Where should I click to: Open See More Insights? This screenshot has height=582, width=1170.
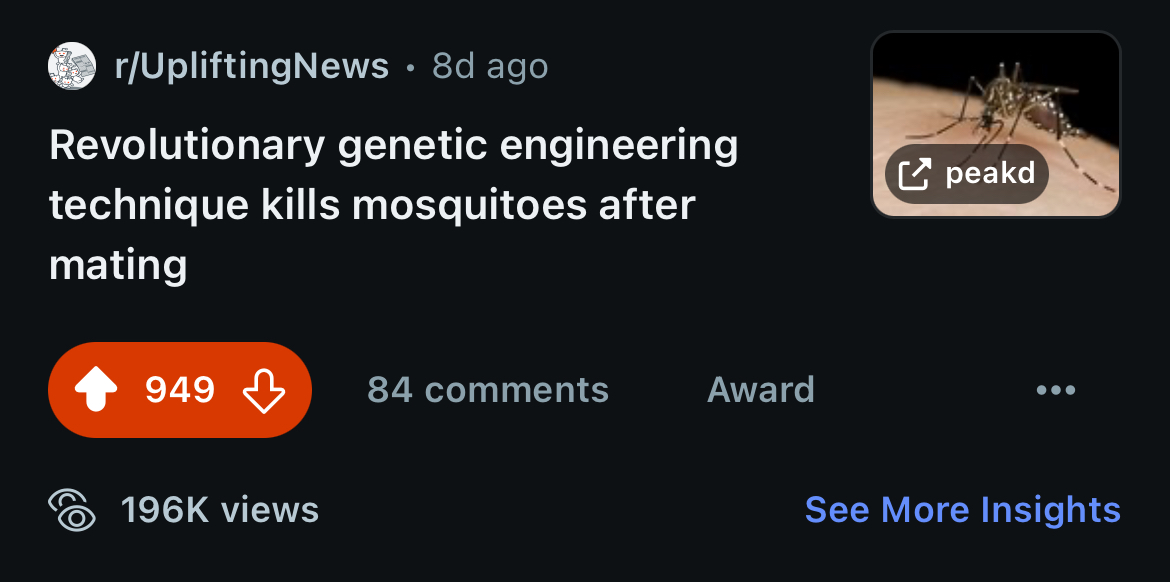[x=963, y=510]
